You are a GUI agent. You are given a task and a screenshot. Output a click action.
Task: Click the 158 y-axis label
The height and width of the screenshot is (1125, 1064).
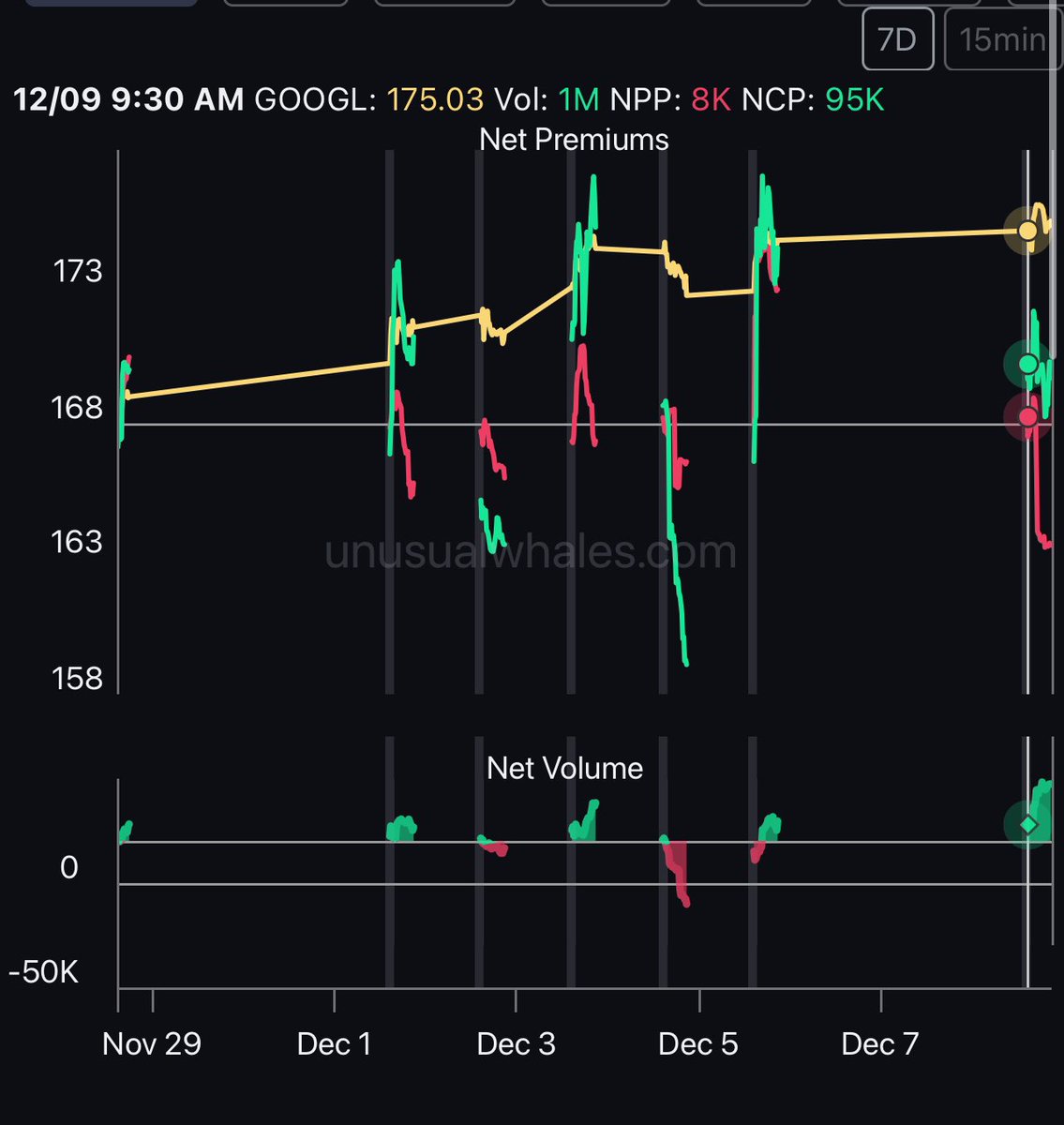[x=77, y=678]
